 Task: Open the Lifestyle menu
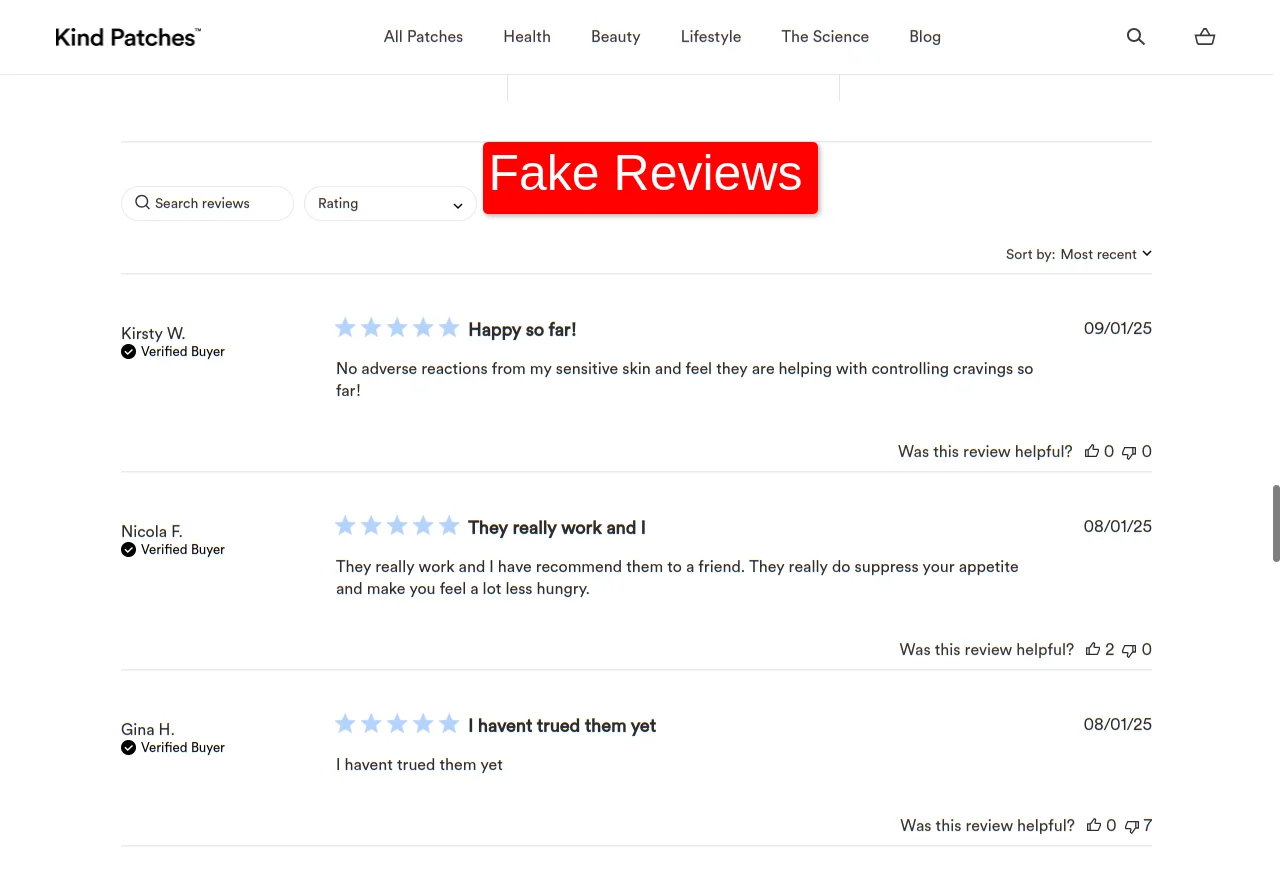[711, 37]
